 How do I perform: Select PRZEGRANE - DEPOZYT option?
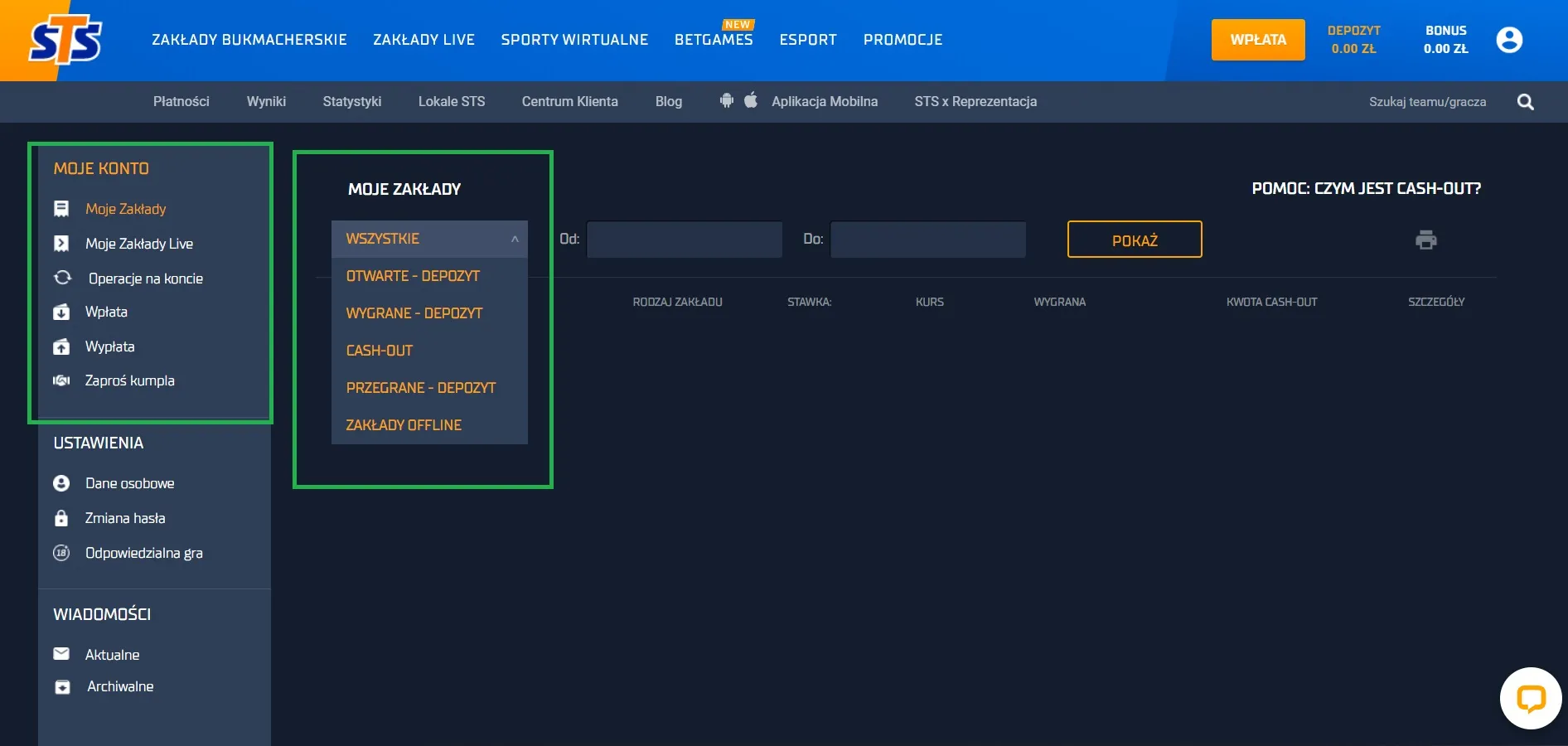(429, 388)
